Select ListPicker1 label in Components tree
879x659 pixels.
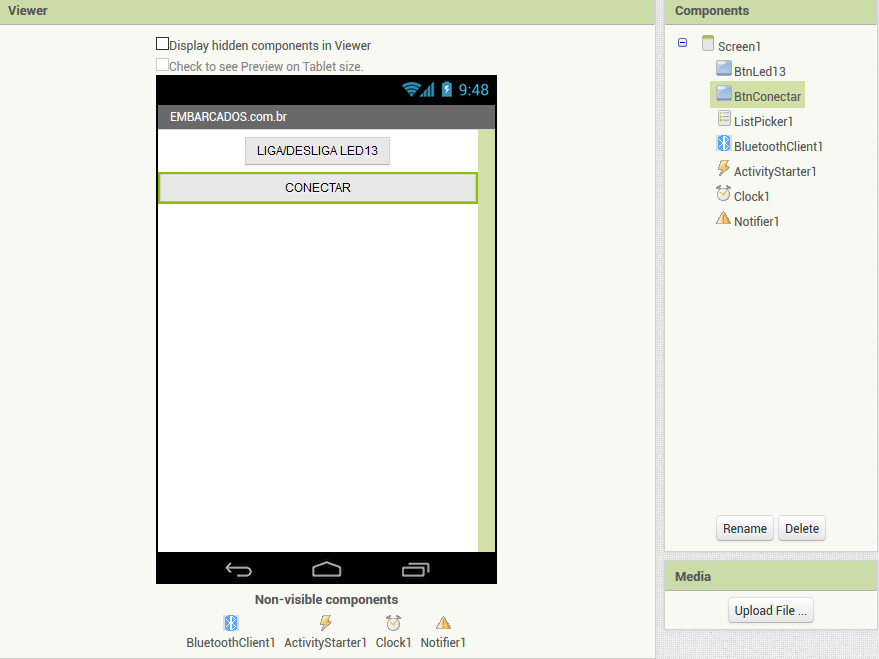tap(763, 122)
